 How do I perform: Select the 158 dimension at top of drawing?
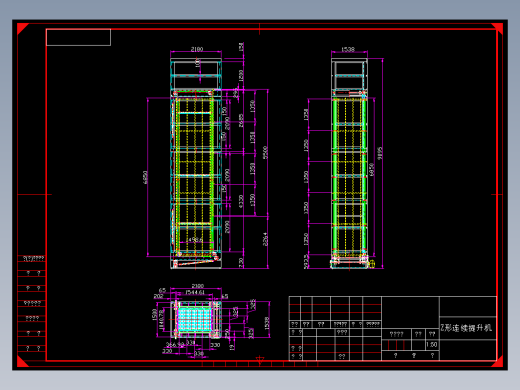(x=241, y=47)
